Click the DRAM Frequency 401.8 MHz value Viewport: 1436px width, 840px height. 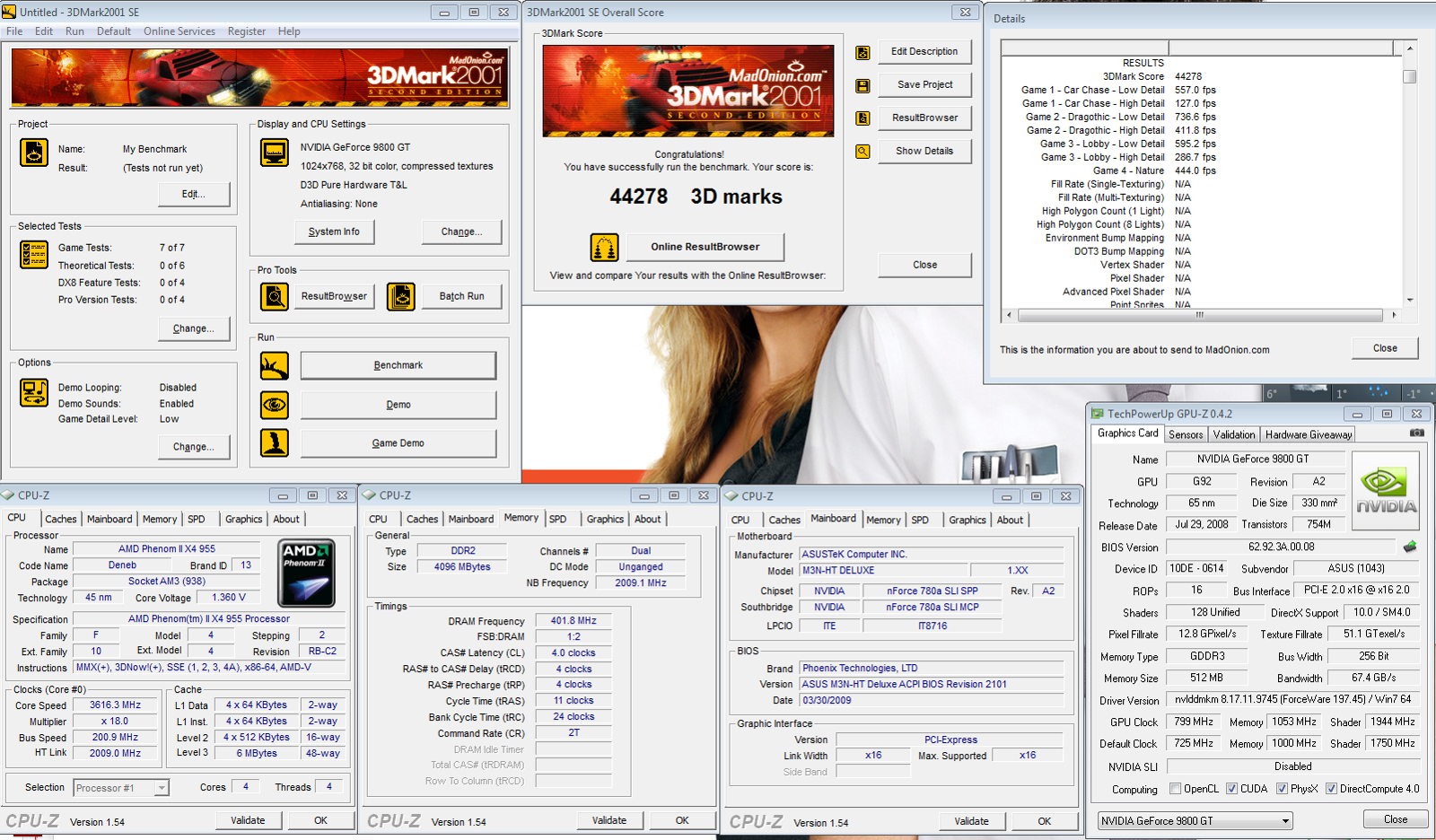(x=574, y=621)
